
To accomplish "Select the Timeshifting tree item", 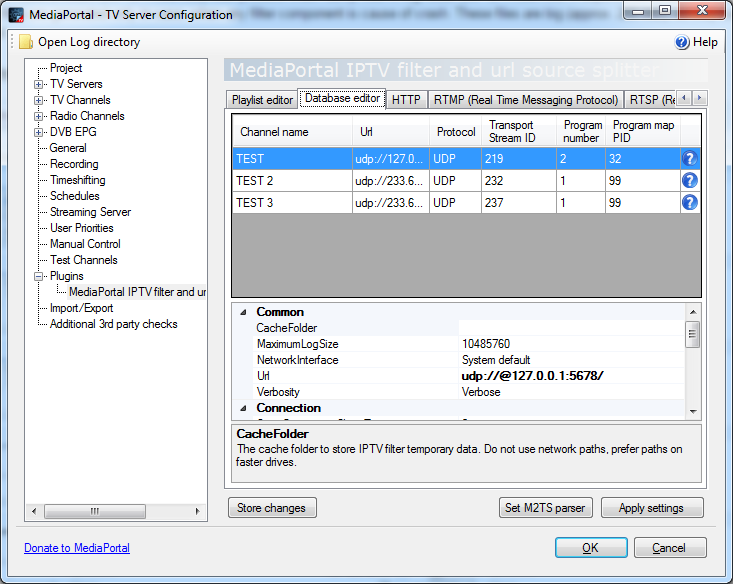I will (x=78, y=180).
